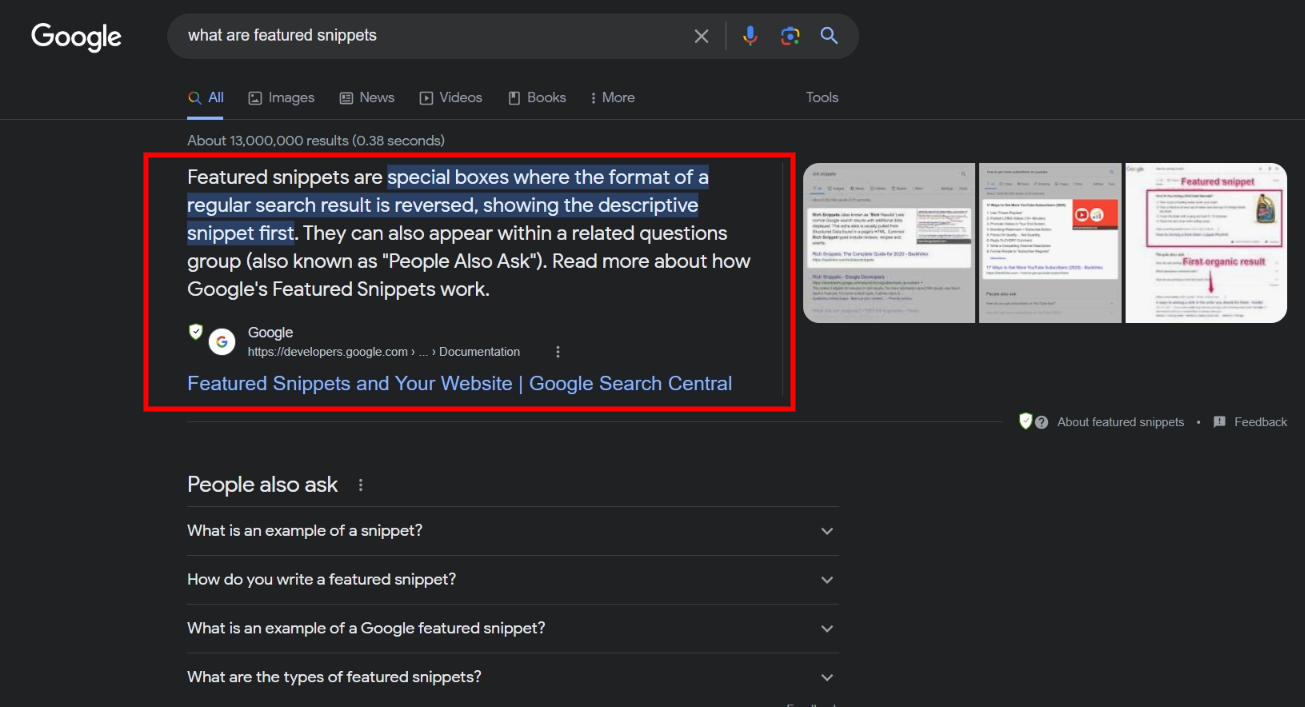Expand "What is an example of a Google featured snippet?"
Viewport: 1305px width, 707px height.
(826, 629)
